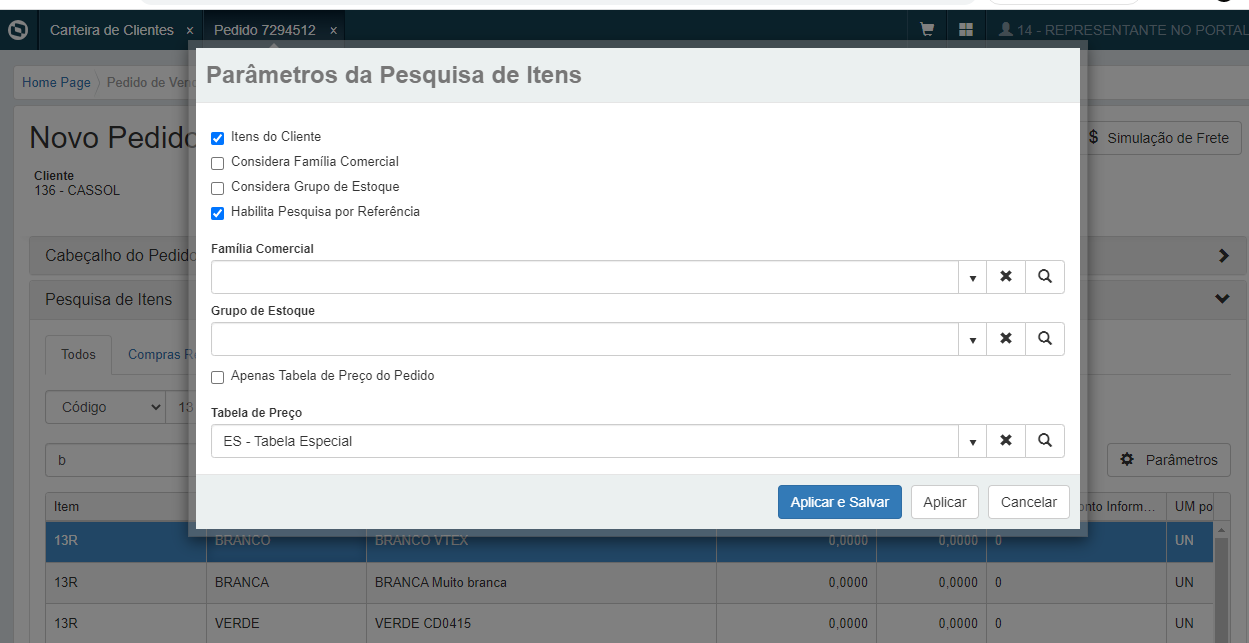Search Família Comercial with magnifier icon
The height and width of the screenshot is (643, 1249).
pyautogui.click(x=1045, y=277)
